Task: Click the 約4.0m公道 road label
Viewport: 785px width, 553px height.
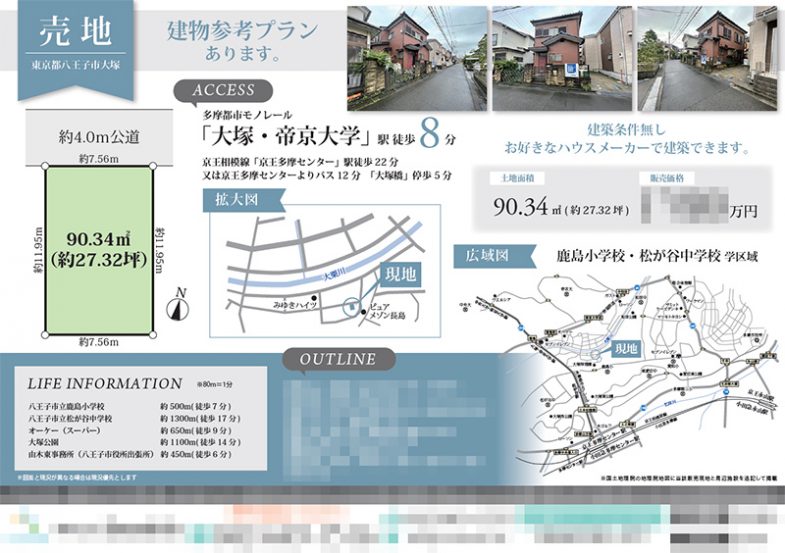Action: (x=99, y=136)
